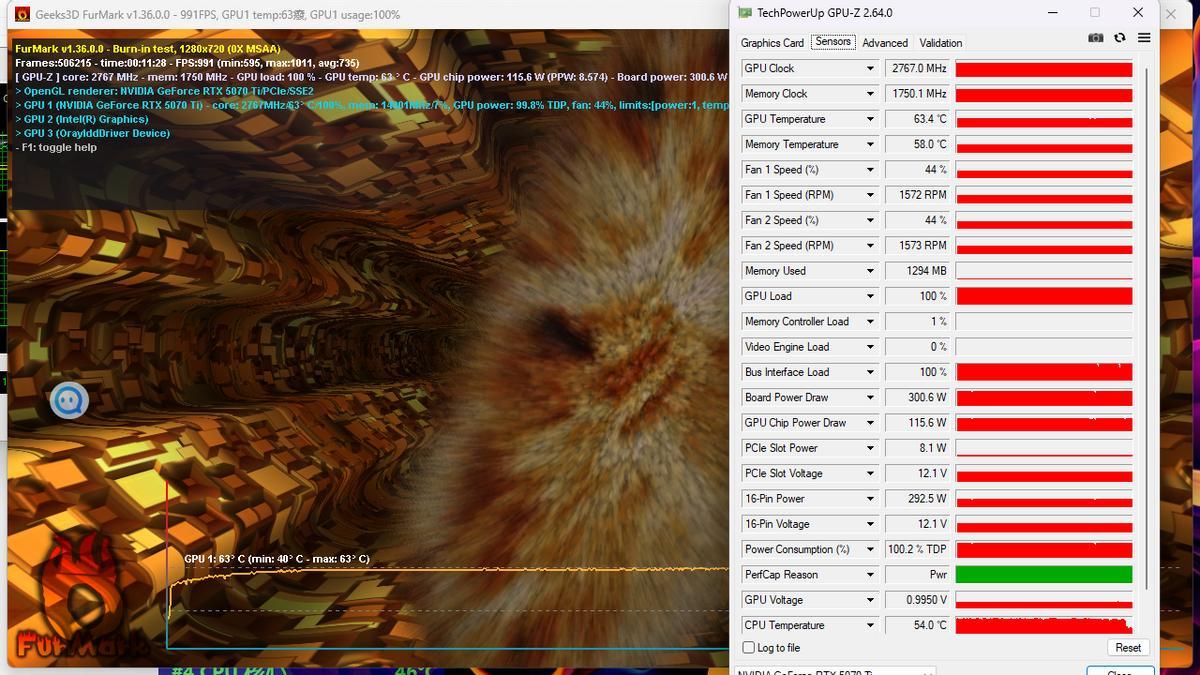The width and height of the screenshot is (1200, 675).
Task: Open the 16-Pin Voltage dropdown
Action: click(870, 525)
